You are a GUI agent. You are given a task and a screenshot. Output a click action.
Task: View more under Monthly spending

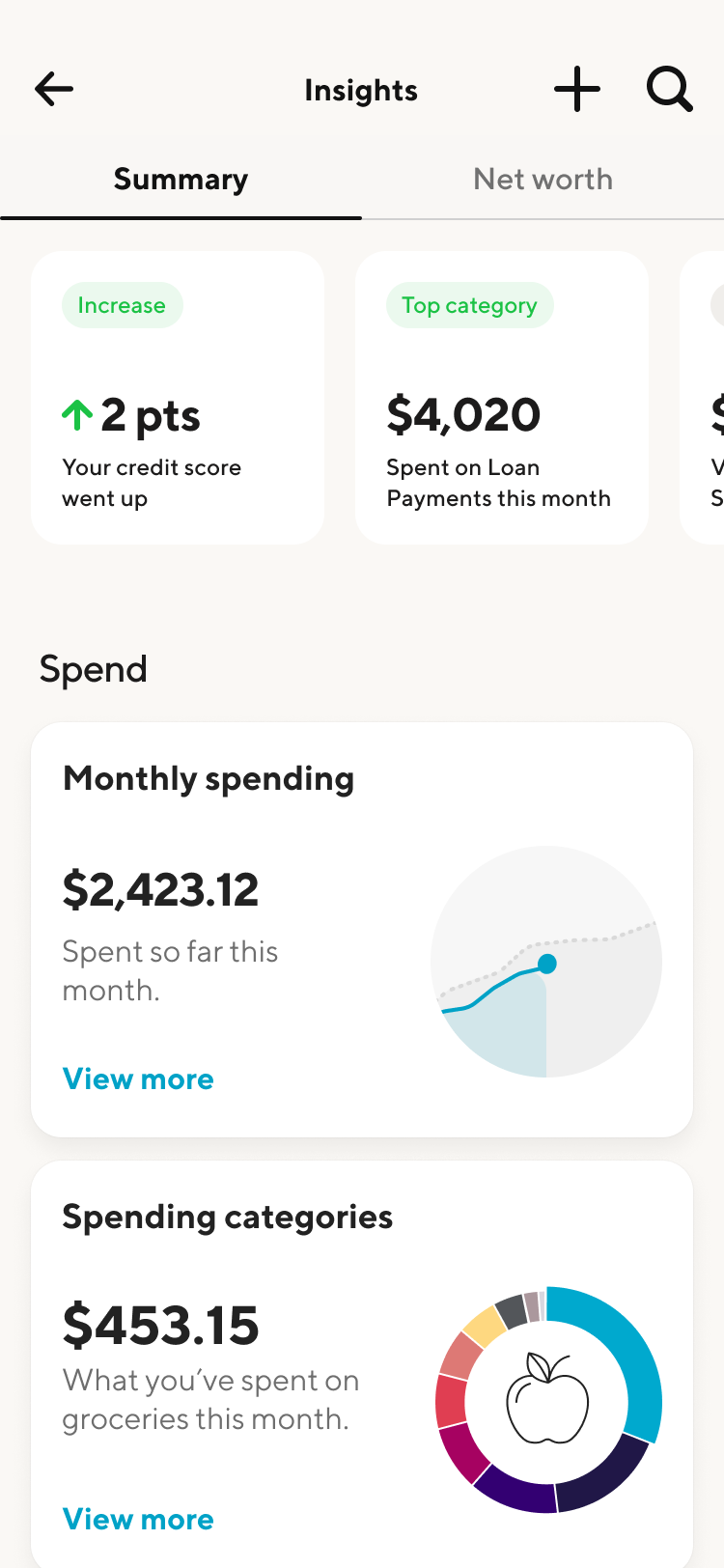click(x=138, y=1078)
